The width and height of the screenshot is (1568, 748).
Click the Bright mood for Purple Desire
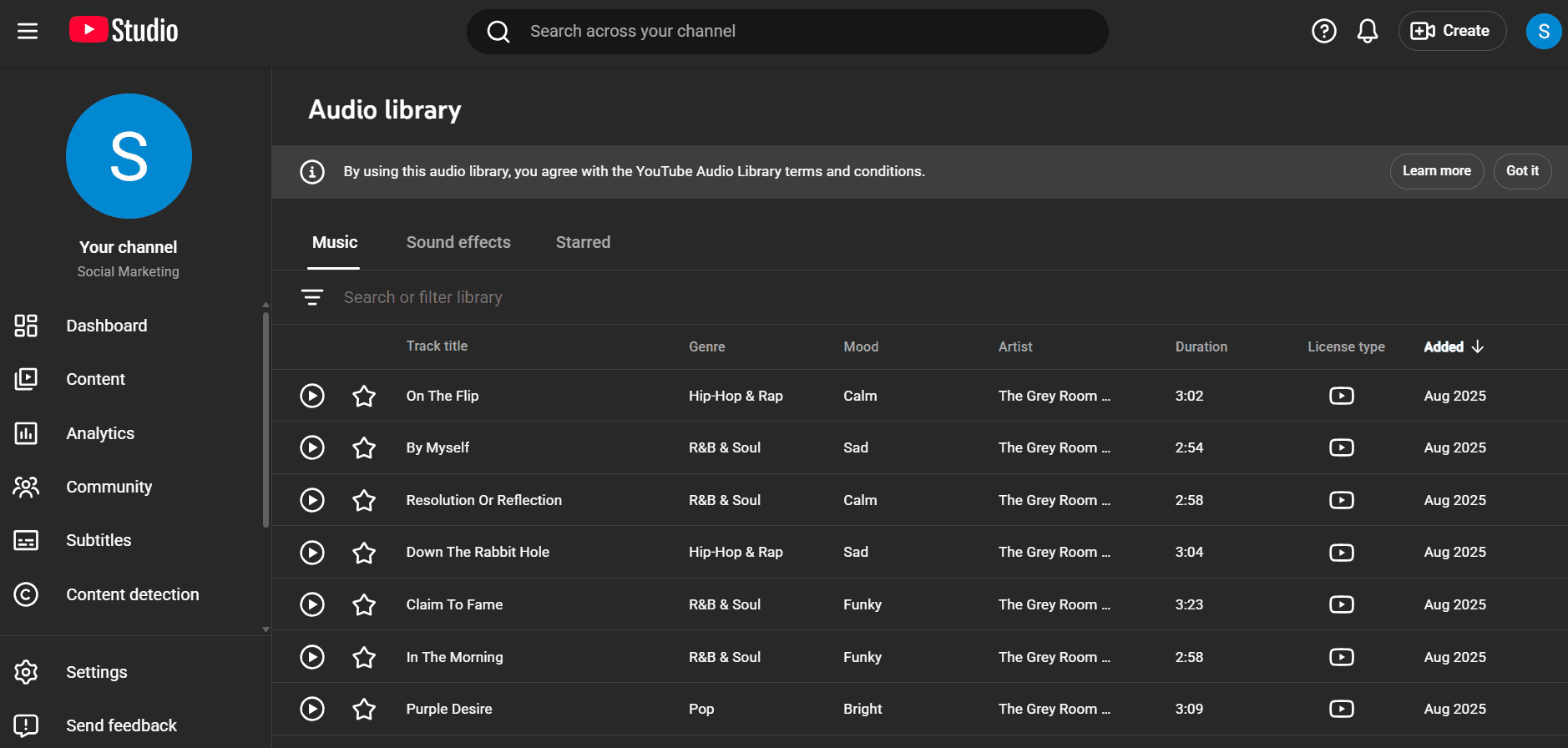point(862,709)
